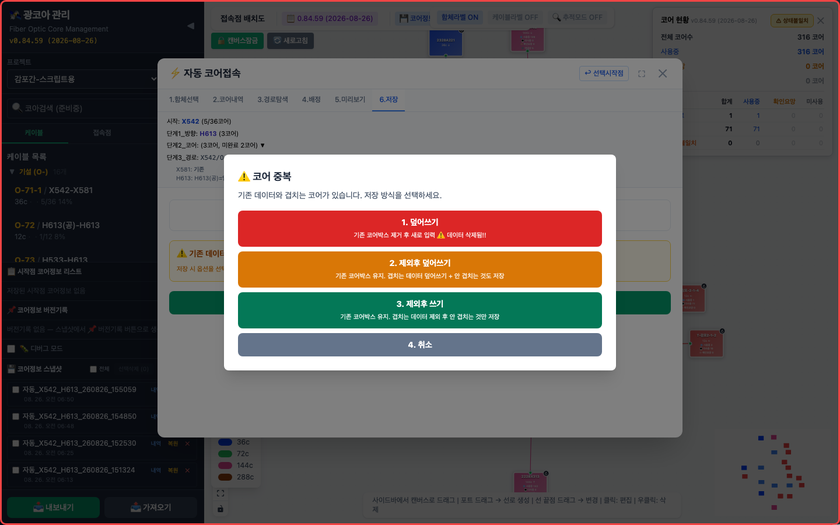This screenshot has width=840, height=525.
Task: Check the 전체 snapshots checkbox
Action: (x=93, y=369)
